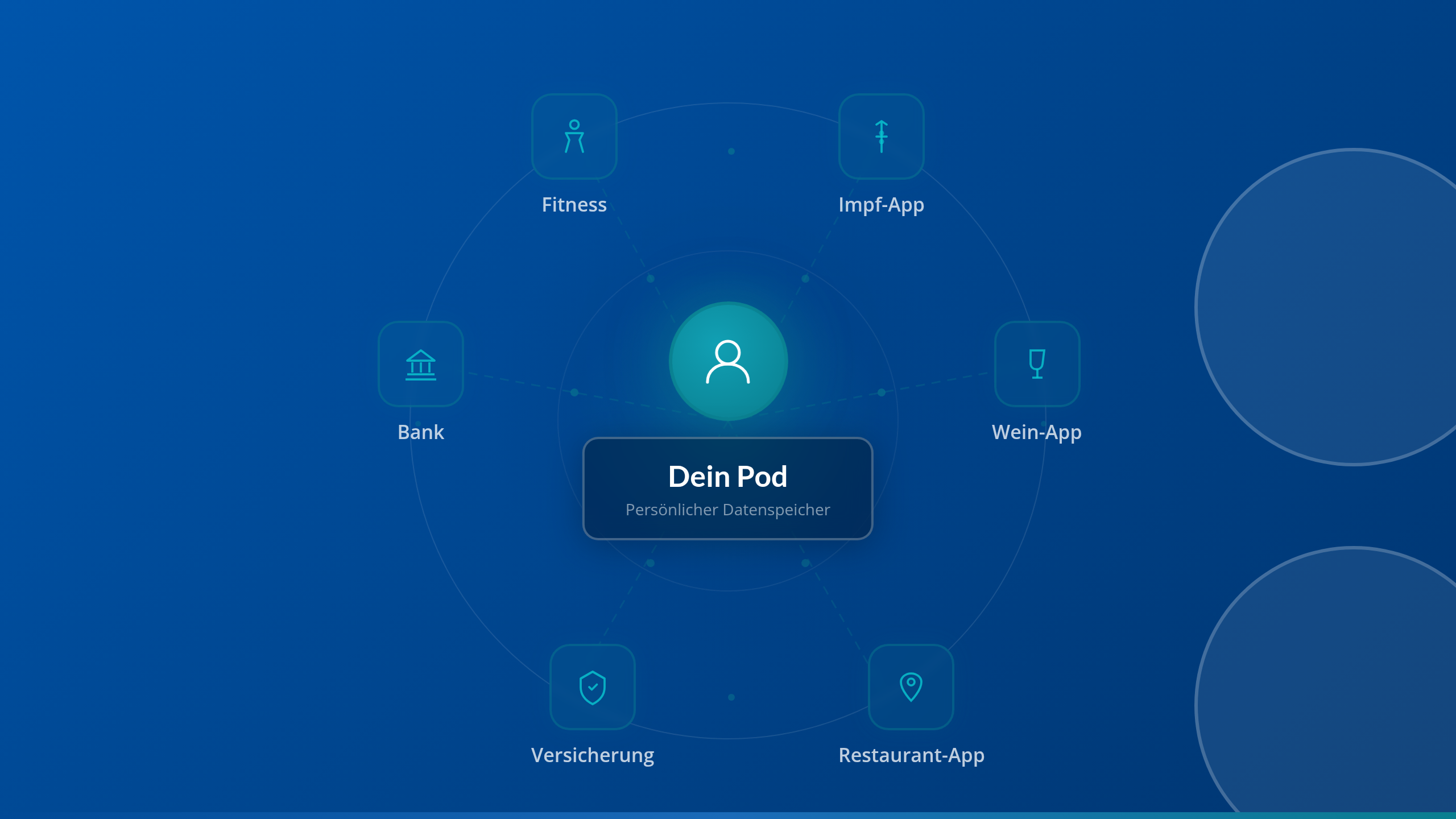Click the Restaurant-App text label
This screenshot has height=819, width=1456.
[x=911, y=755]
